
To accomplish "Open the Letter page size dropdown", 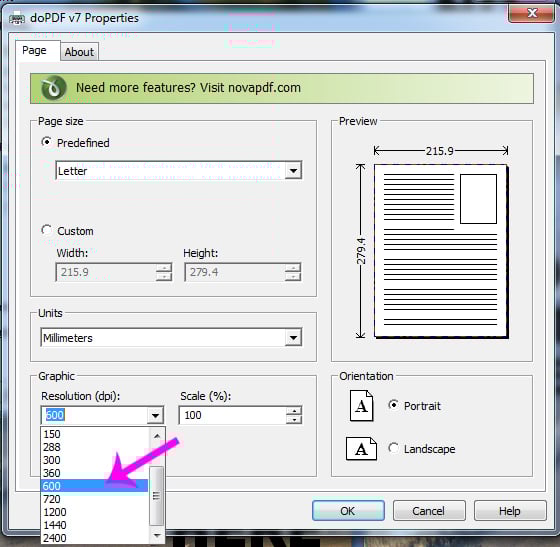I will 293,171.
